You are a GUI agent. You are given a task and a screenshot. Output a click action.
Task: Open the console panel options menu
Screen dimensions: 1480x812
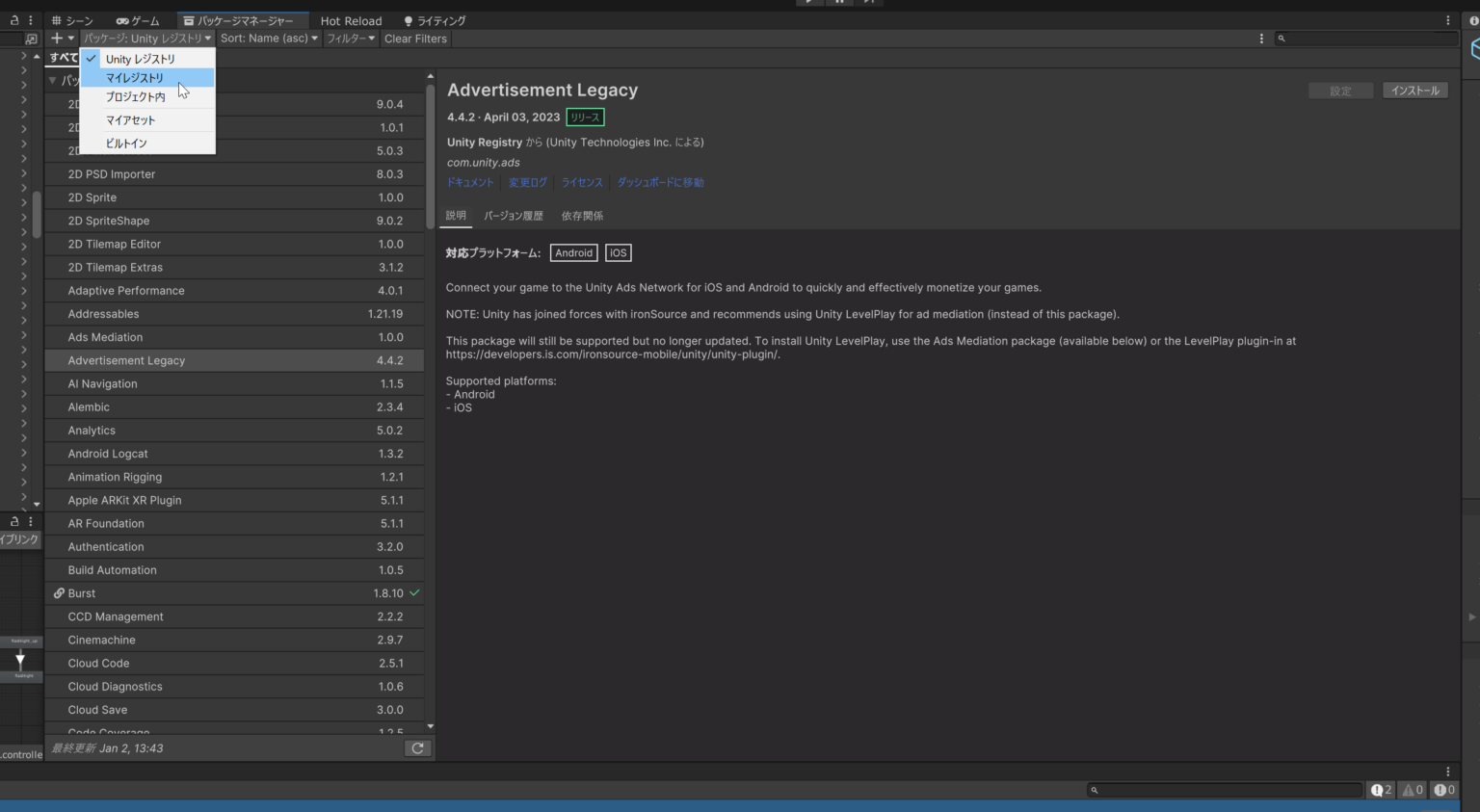(x=1448, y=771)
